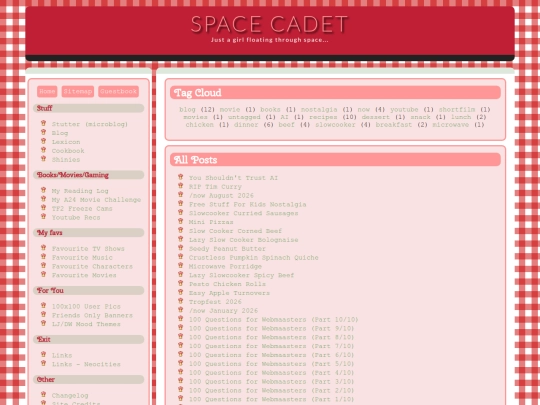The width and height of the screenshot is (540, 405).
Task: Open the Sitemap button
Action: pos(78,91)
